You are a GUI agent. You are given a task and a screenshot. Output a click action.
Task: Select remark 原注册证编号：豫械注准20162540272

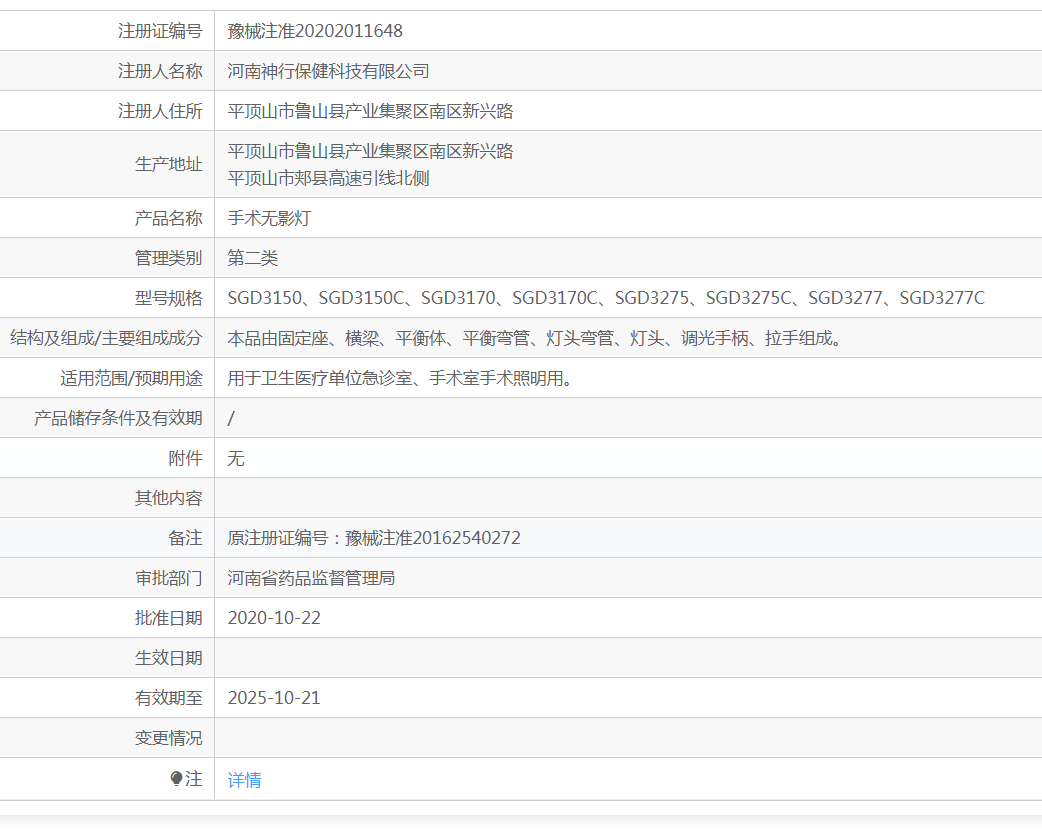coord(374,538)
